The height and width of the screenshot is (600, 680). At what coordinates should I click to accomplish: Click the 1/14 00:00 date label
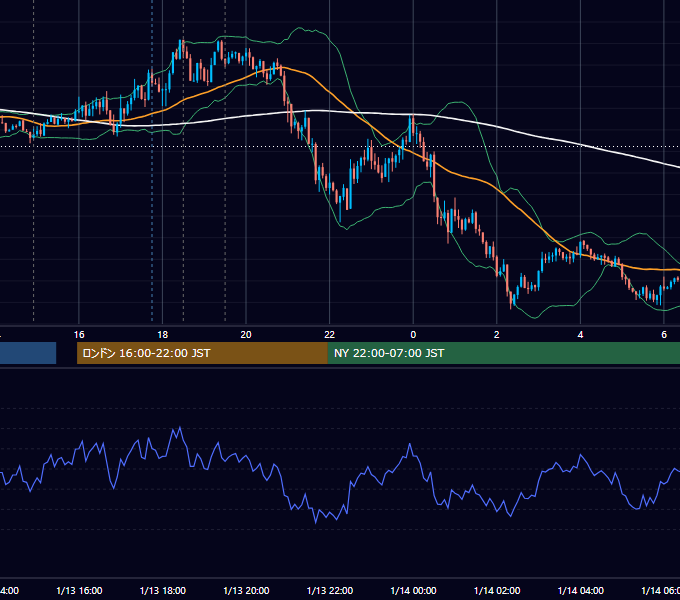(413, 590)
